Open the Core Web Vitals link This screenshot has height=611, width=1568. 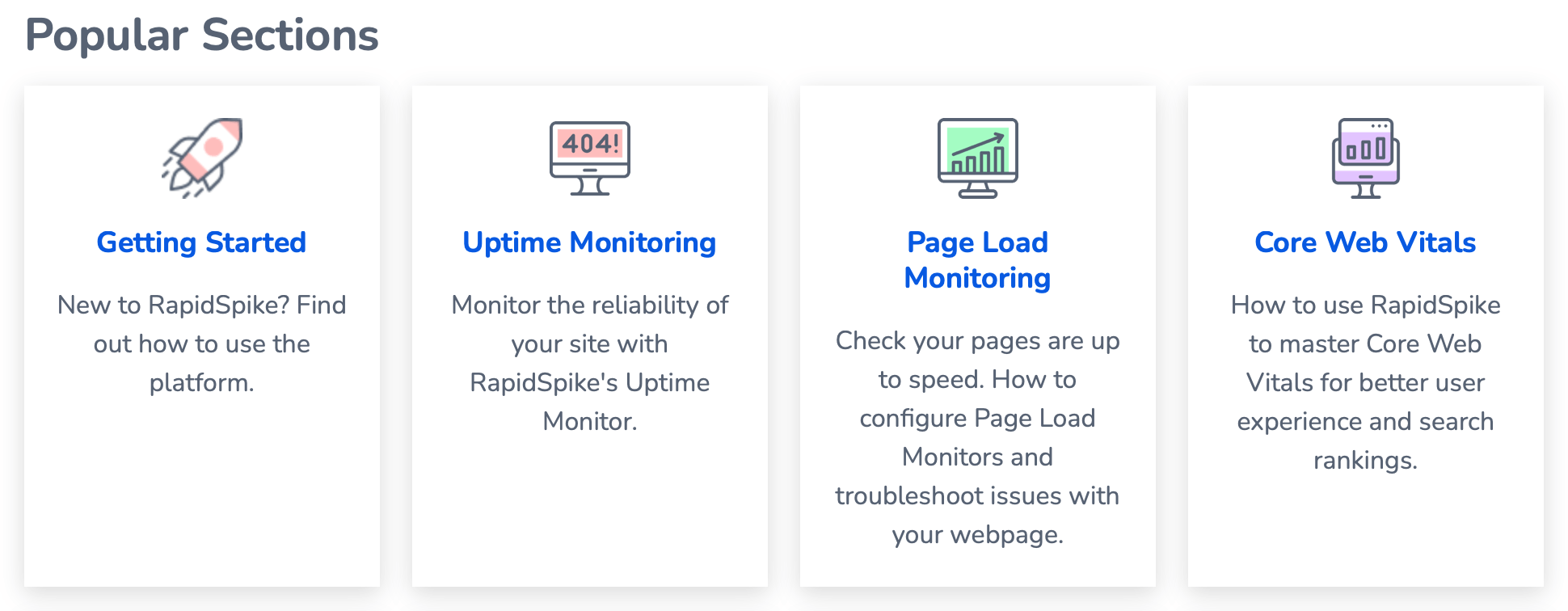[x=1365, y=242]
